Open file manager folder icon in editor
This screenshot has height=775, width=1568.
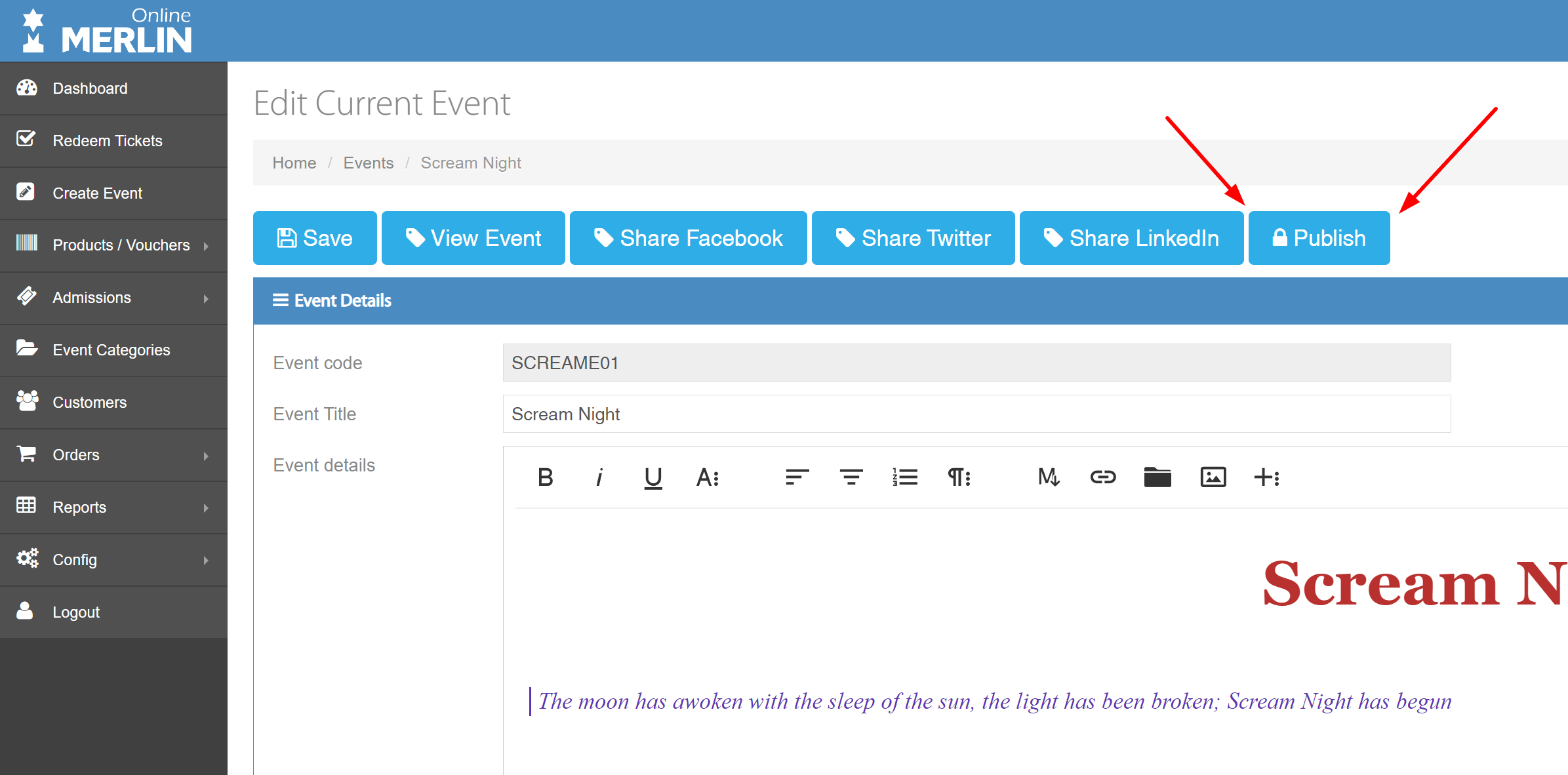[1157, 477]
